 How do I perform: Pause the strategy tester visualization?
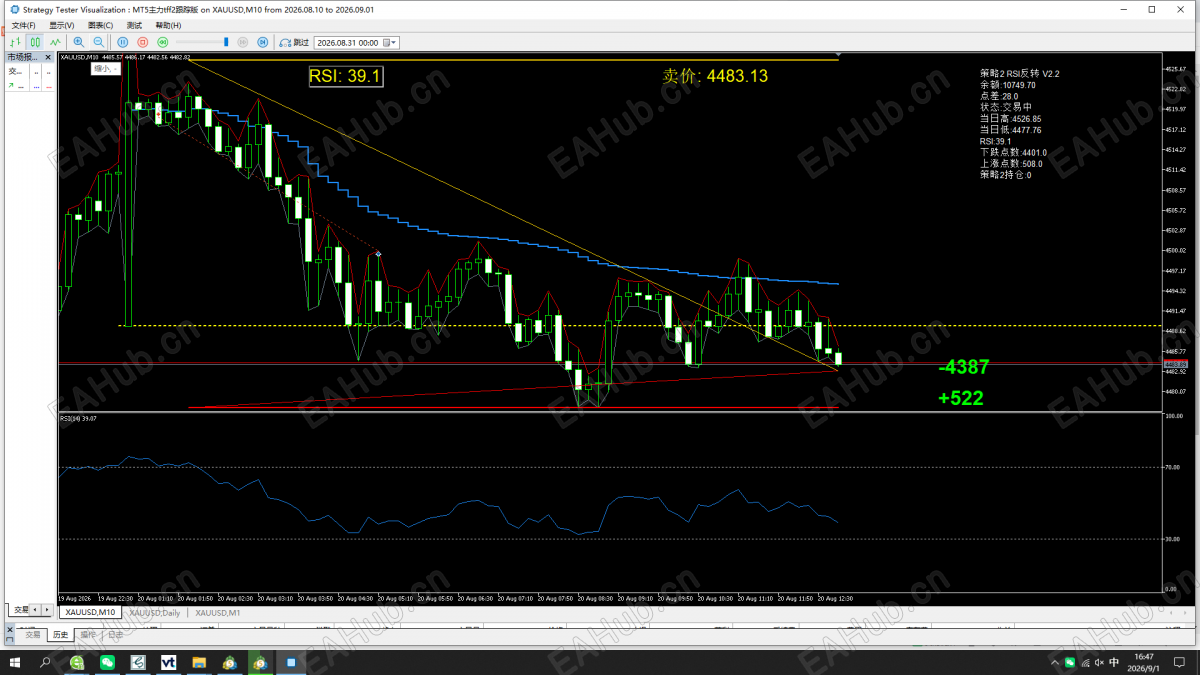(123, 42)
